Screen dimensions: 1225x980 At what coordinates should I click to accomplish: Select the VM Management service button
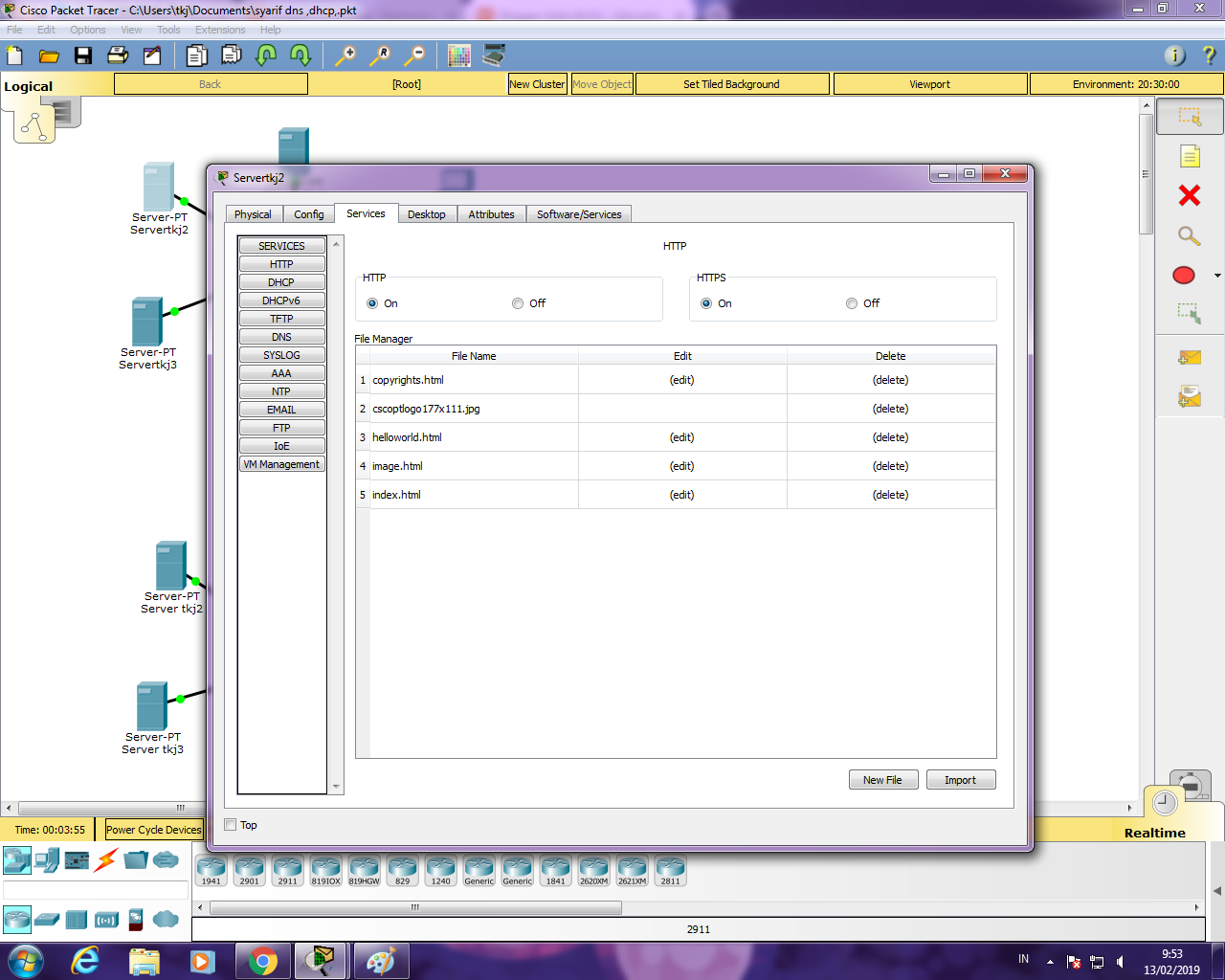(281, 464)
